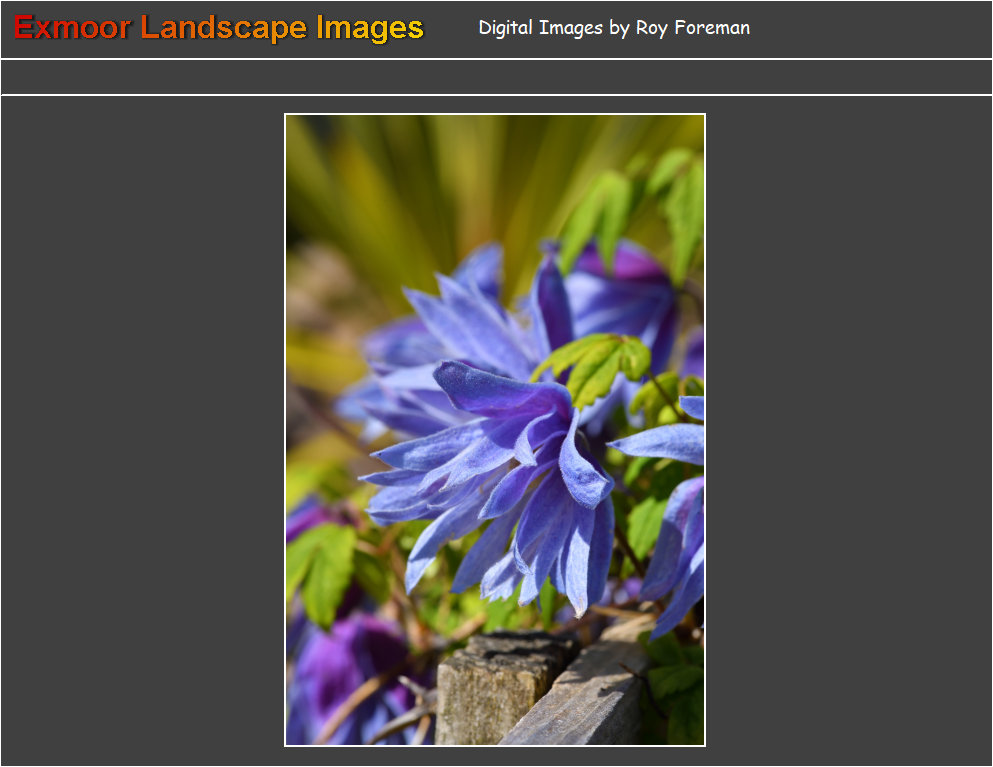Click the word Exmoor in the header
This screenshot has height=767, width=993.
click(72, 28)
